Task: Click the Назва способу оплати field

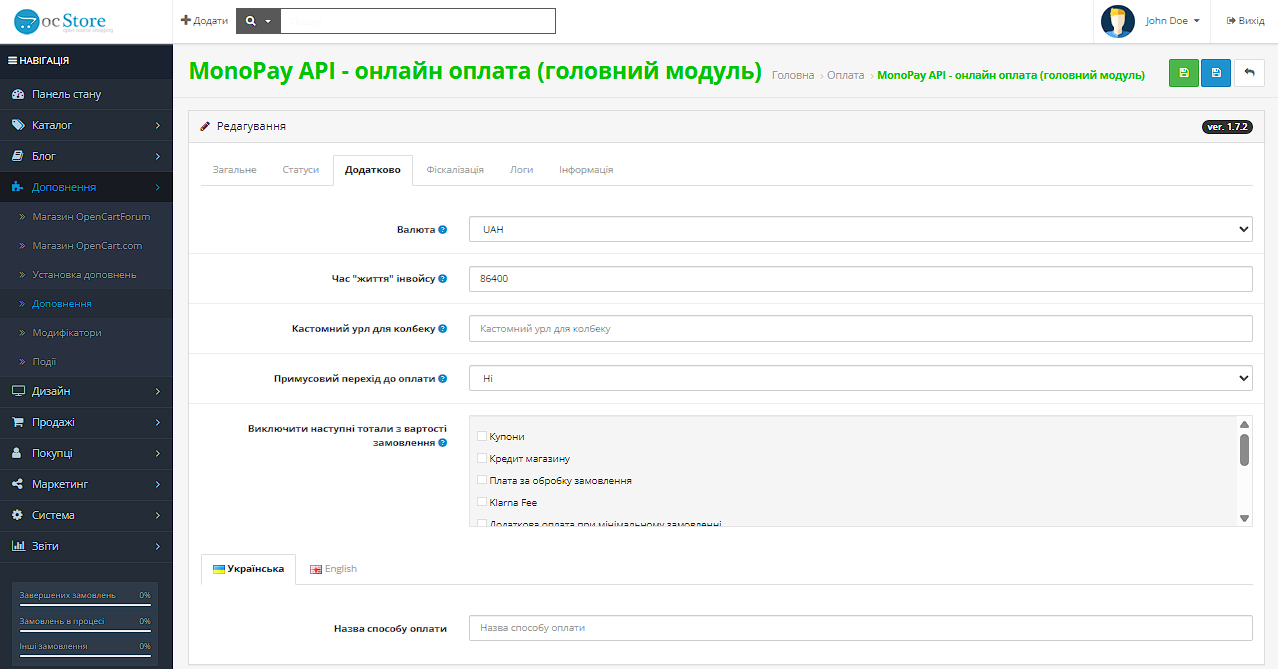Action: (x=860, y=628)
